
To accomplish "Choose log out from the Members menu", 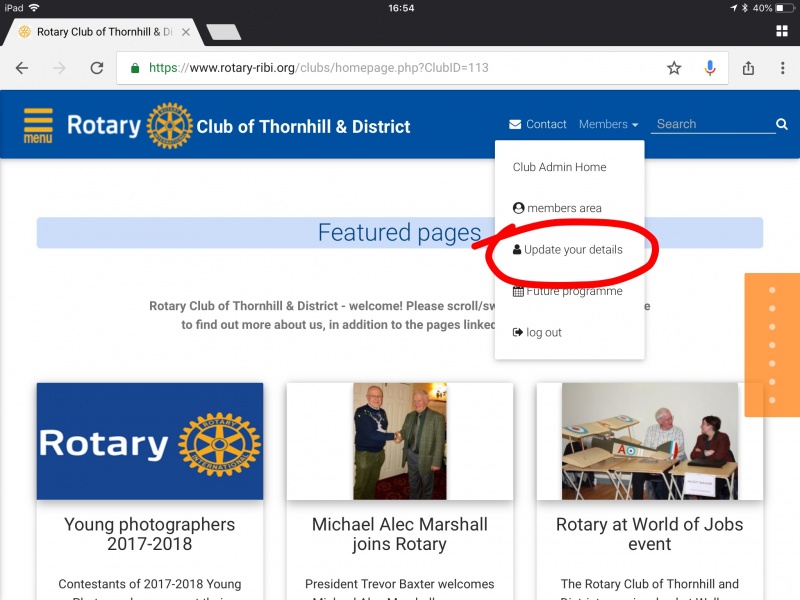I will point(537,333).
